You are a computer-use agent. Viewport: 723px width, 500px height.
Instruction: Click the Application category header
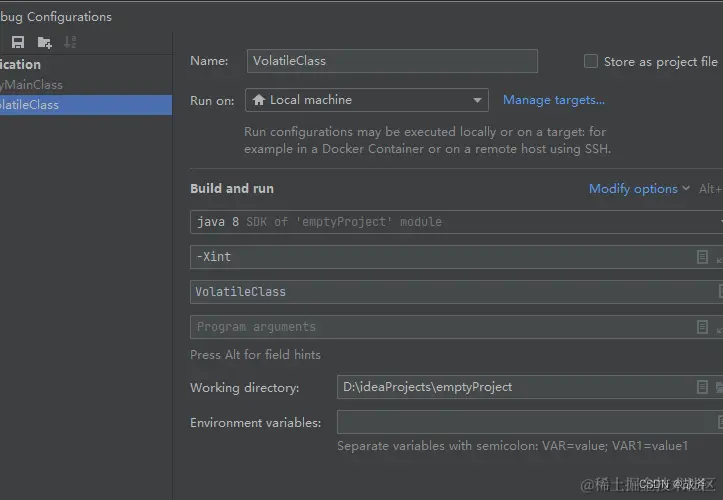20,65
